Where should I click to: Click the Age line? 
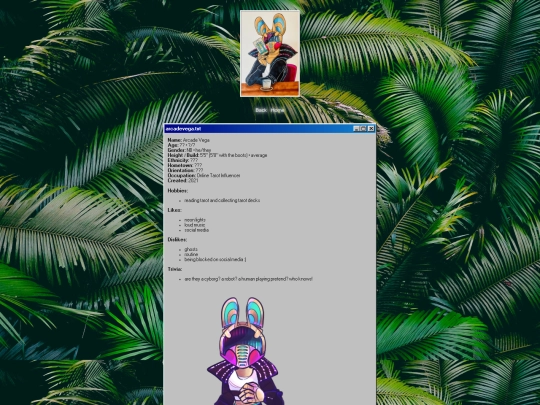click(181, 145)
